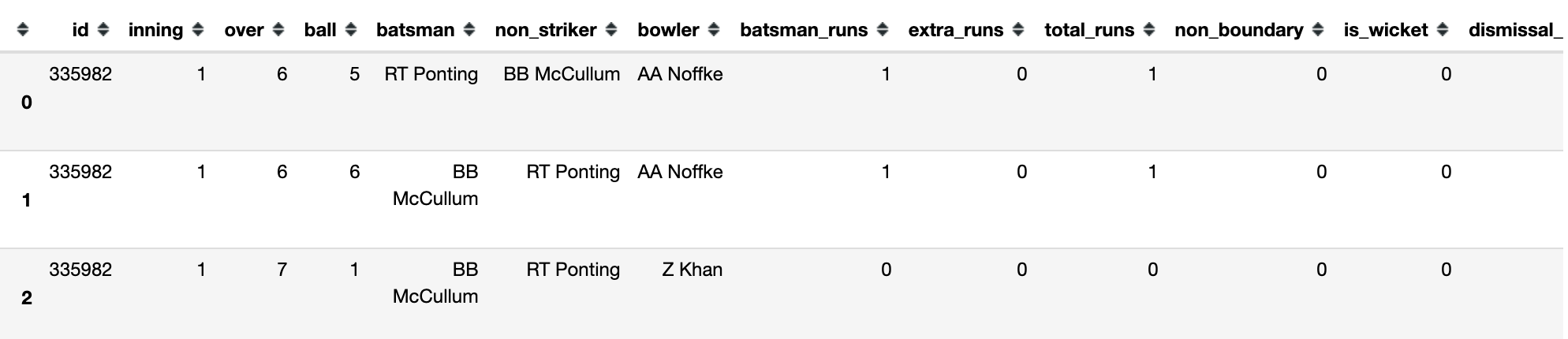Click the partially visible dismissal column header

click(x=1514, y=30)
